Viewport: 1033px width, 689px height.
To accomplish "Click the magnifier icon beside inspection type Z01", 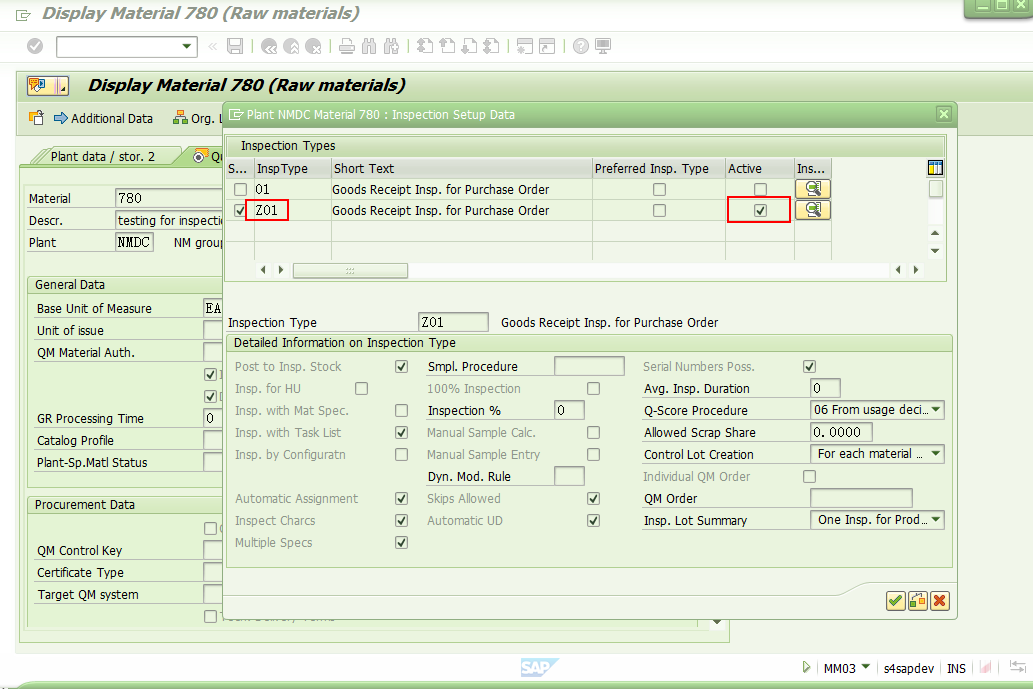I will [812, 210].
